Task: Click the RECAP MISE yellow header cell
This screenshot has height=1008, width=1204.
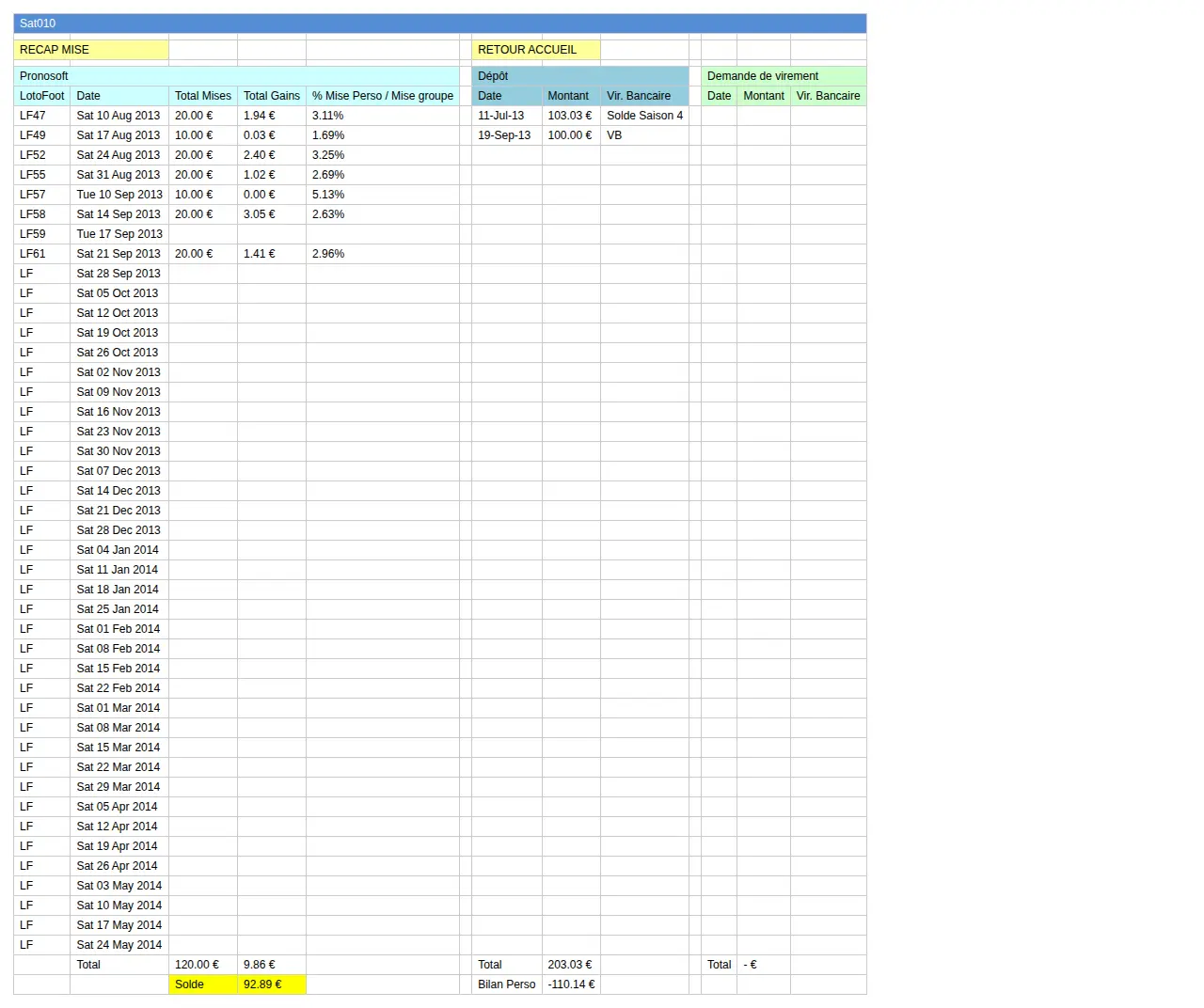Action: [x=91, y=50]
